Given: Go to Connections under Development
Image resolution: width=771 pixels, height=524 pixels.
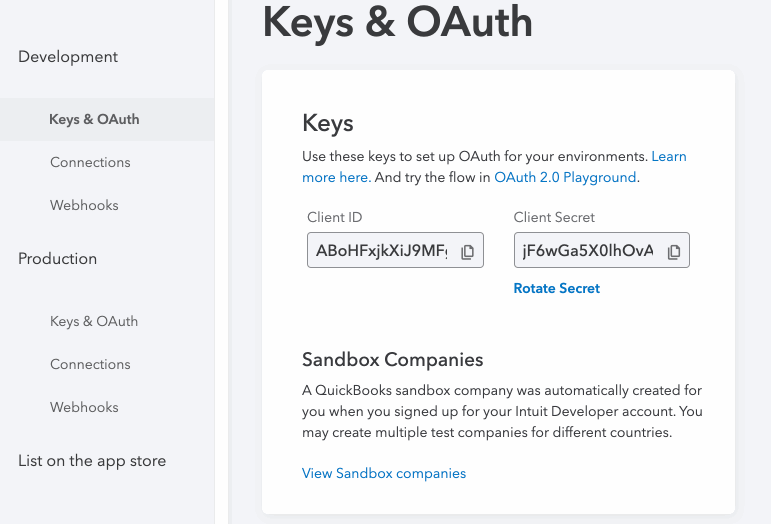Looking at the screenshot, I should click(x=90, y=162).
